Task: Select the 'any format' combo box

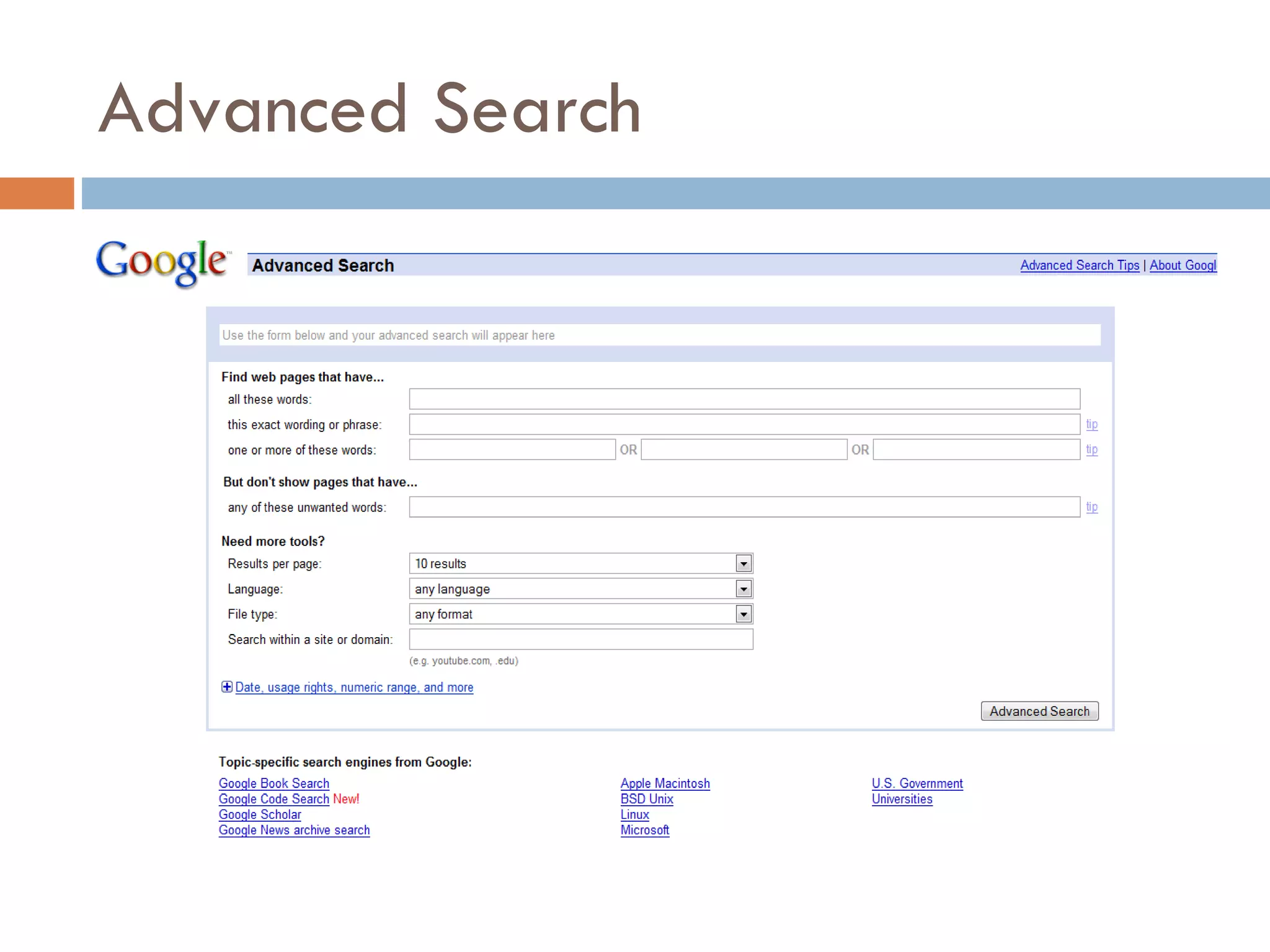Action: (581, 614)
